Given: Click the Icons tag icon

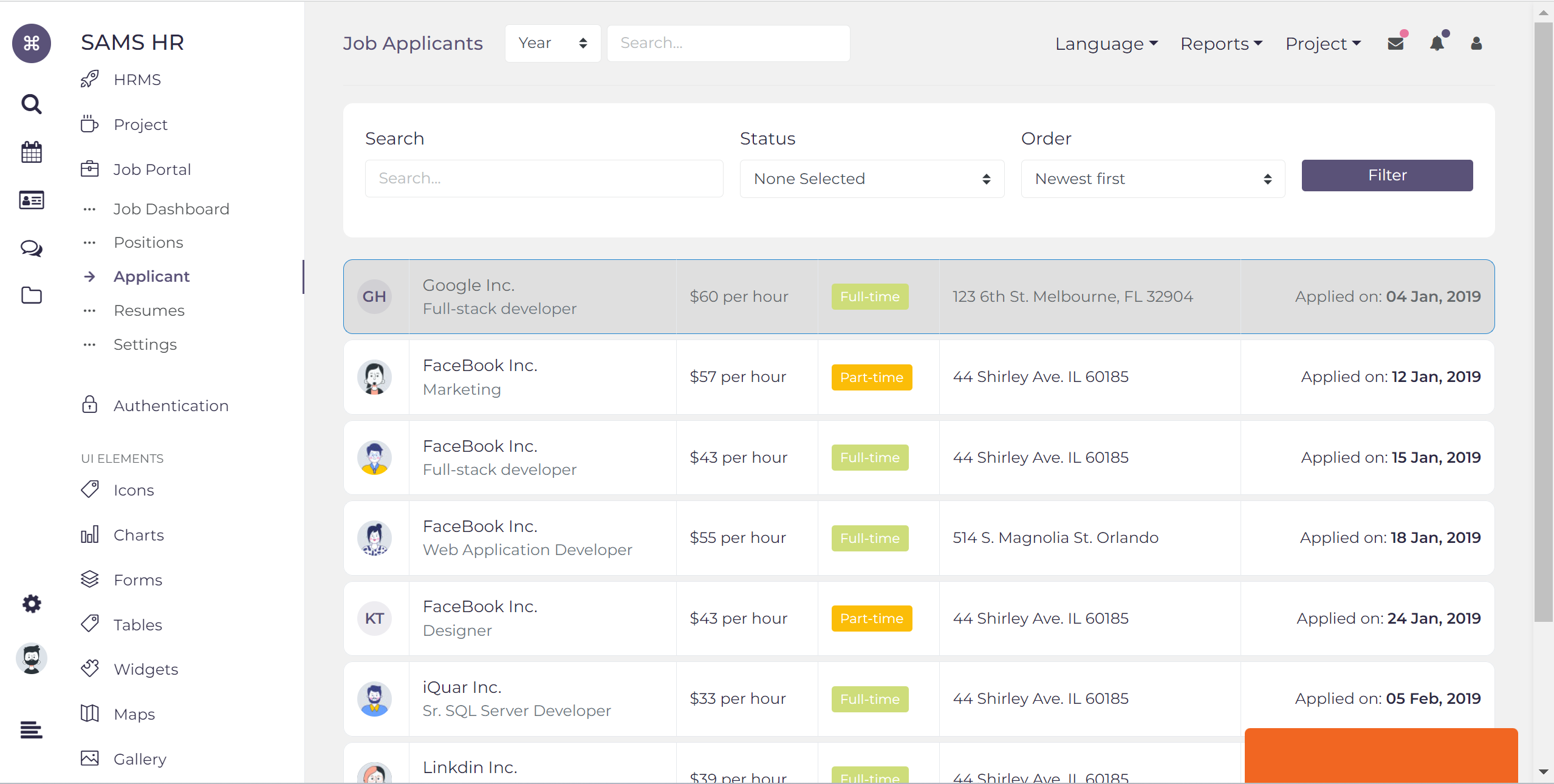Looking at the screenshot, I should point(90,489).
